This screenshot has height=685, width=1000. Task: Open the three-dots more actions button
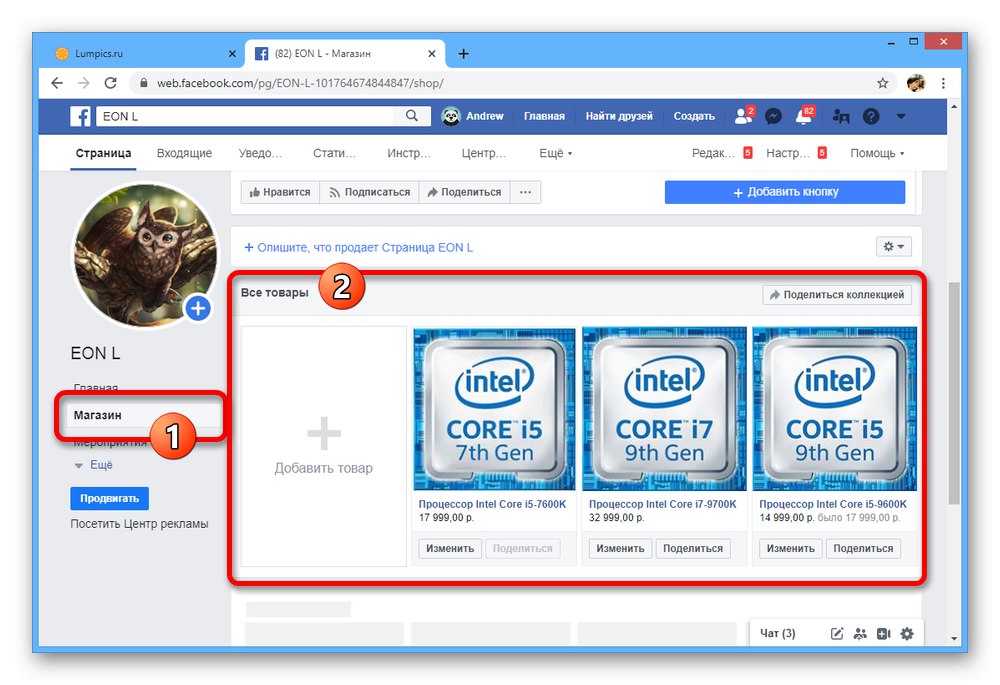tap(526, 192)
